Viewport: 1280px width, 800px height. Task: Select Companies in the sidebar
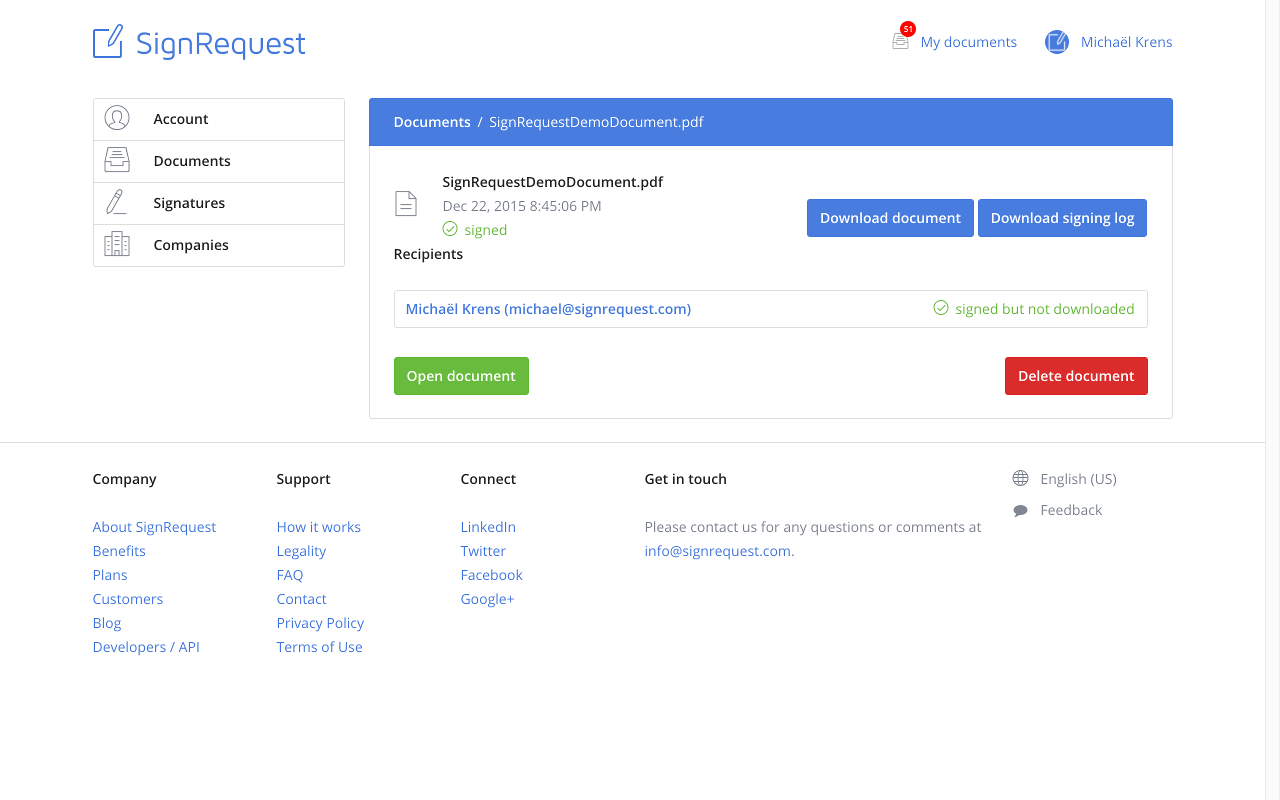point(219,245)
